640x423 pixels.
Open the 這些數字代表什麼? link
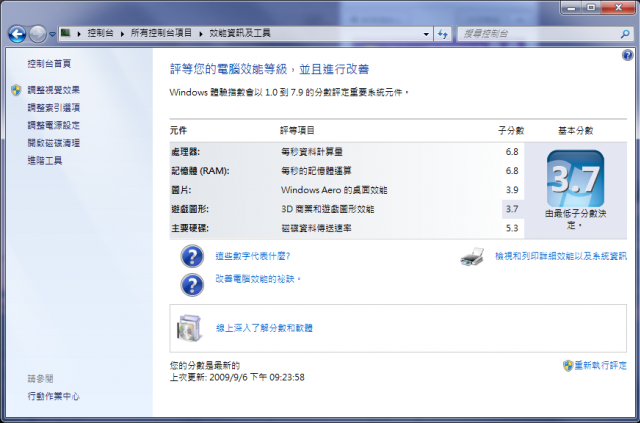[x=253, y=256]
